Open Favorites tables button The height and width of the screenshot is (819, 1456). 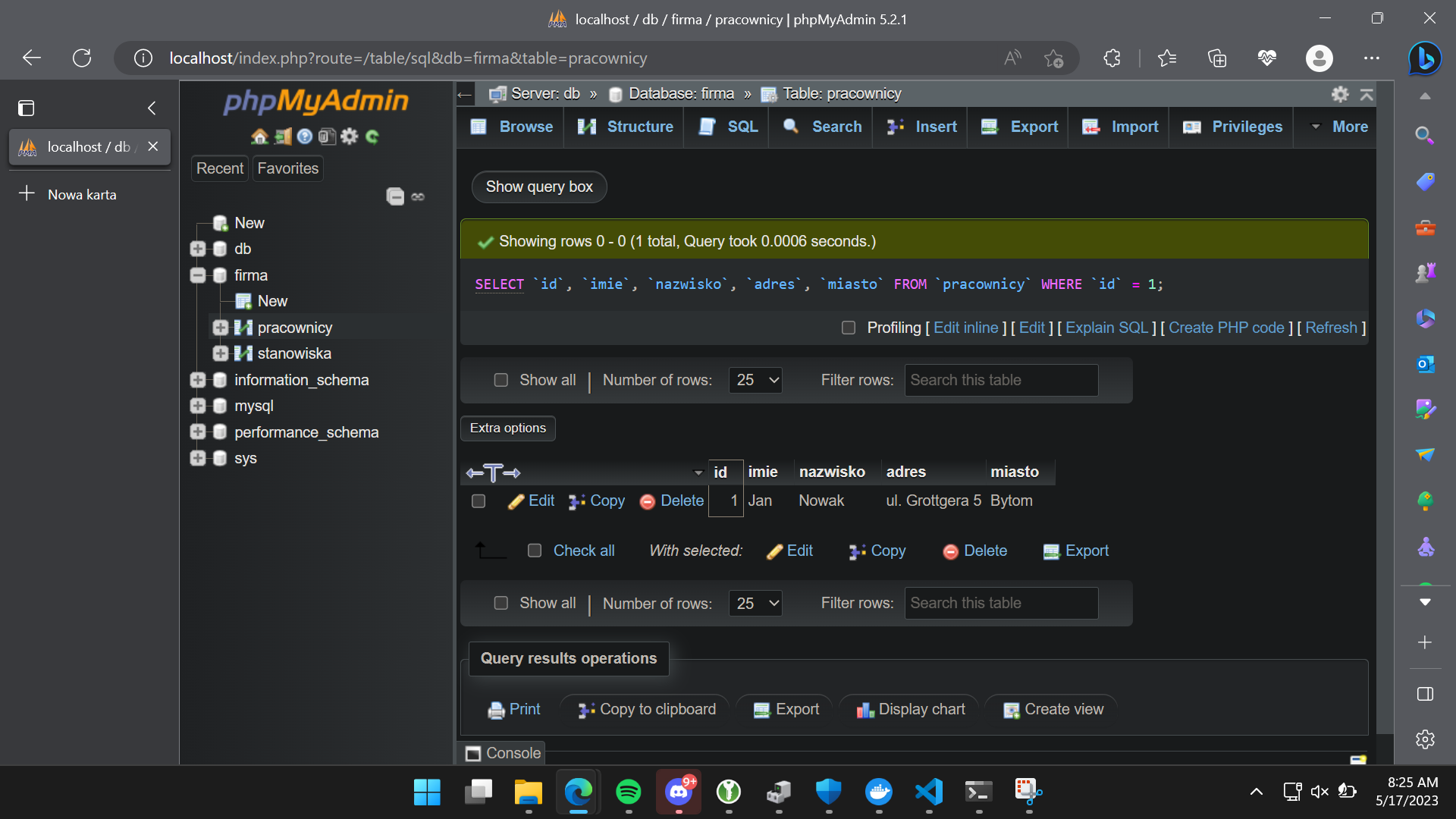click(x=288, y=168)
